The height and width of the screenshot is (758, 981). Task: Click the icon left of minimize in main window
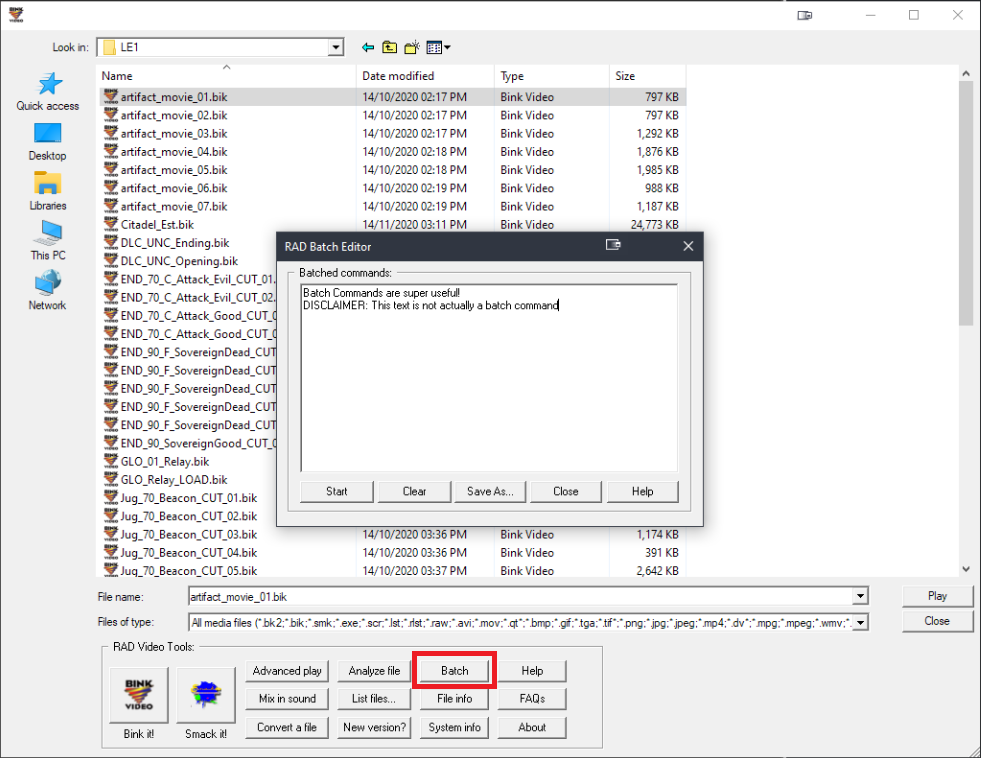805,15
